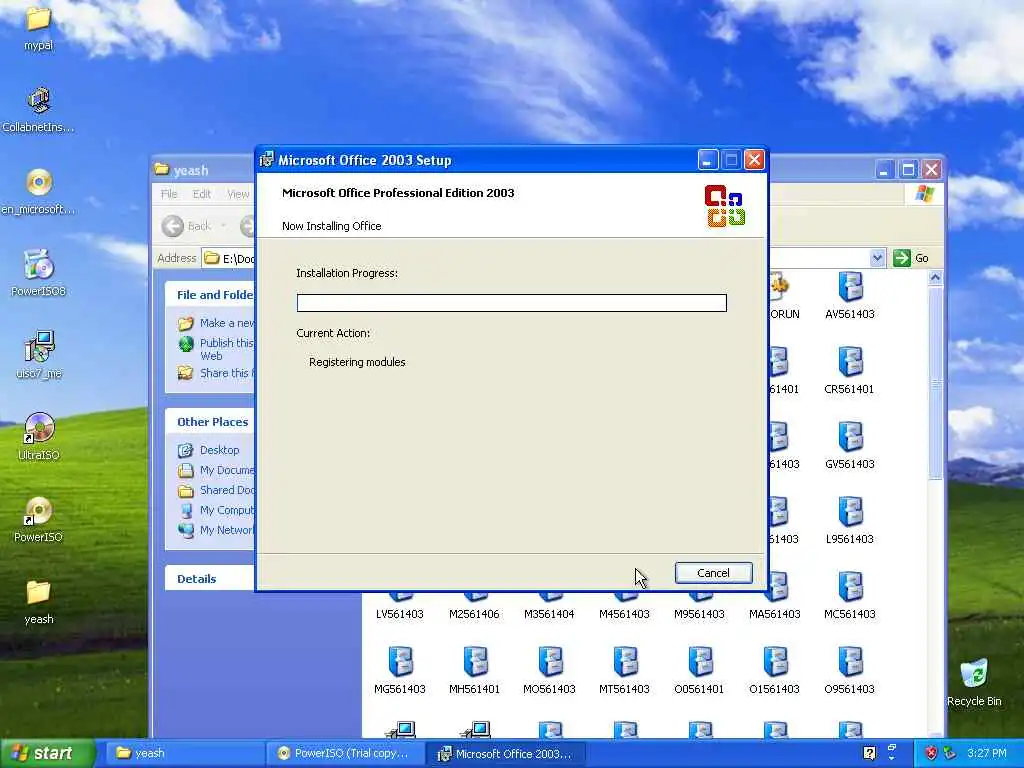The width and height of the screenshot is (1024, 768).
Task: Select the AV561403 cabinet file
Action: [x=850, y=295]
